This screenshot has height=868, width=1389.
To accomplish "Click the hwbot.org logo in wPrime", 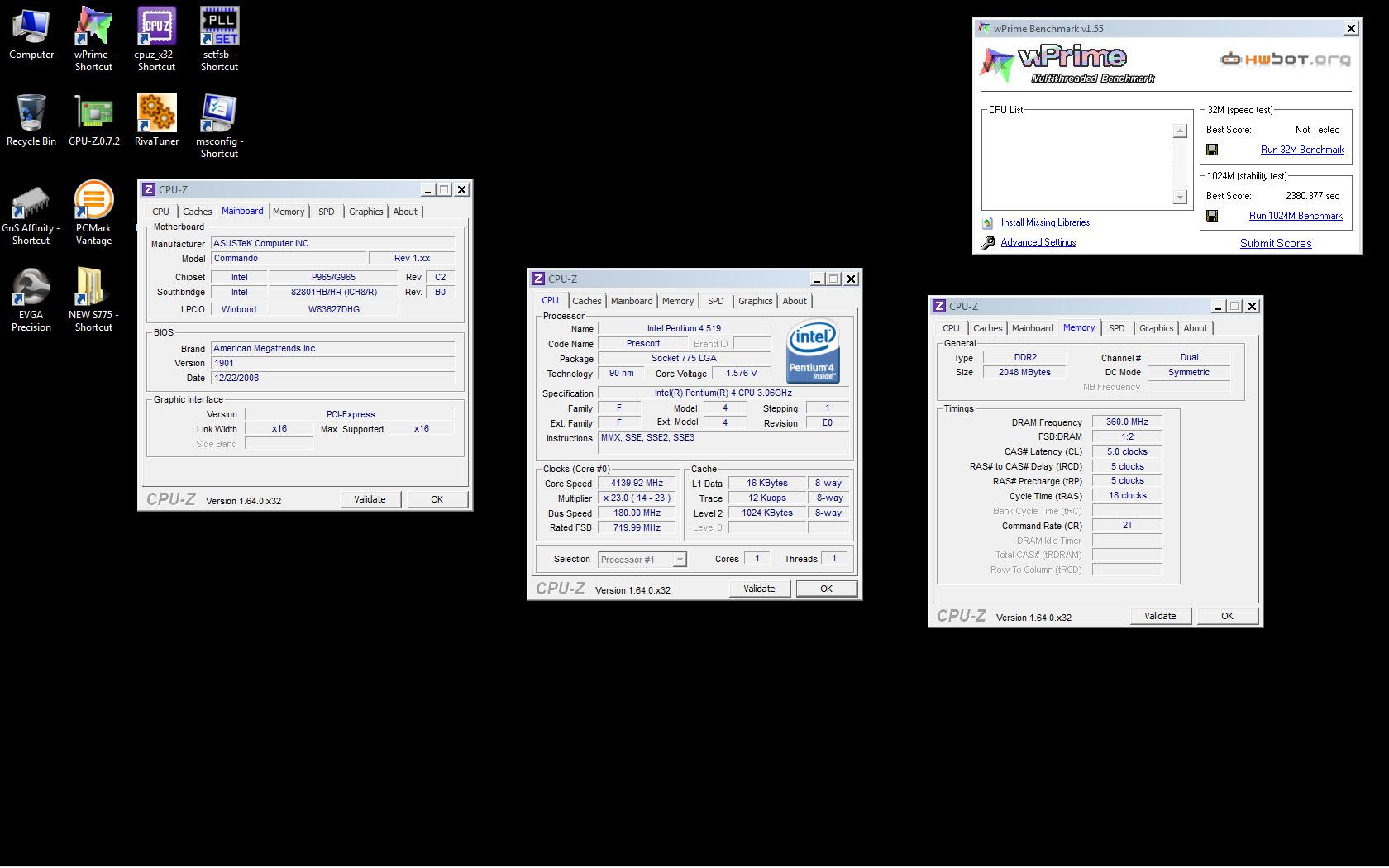I will click(x=1285, y=60).
